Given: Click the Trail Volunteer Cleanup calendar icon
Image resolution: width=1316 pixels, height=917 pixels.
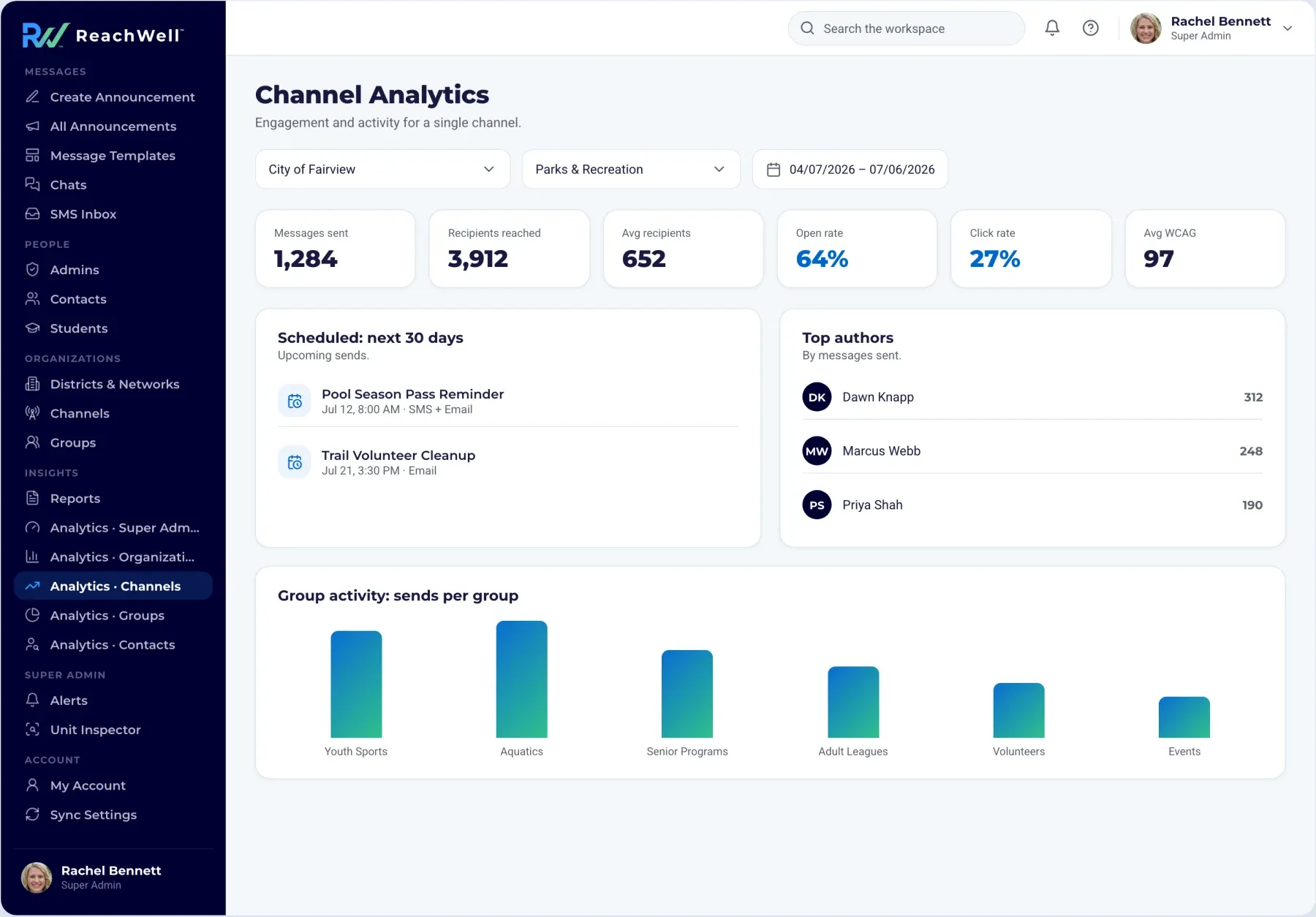Looking at the screenshot, I should tap(295, 462).
